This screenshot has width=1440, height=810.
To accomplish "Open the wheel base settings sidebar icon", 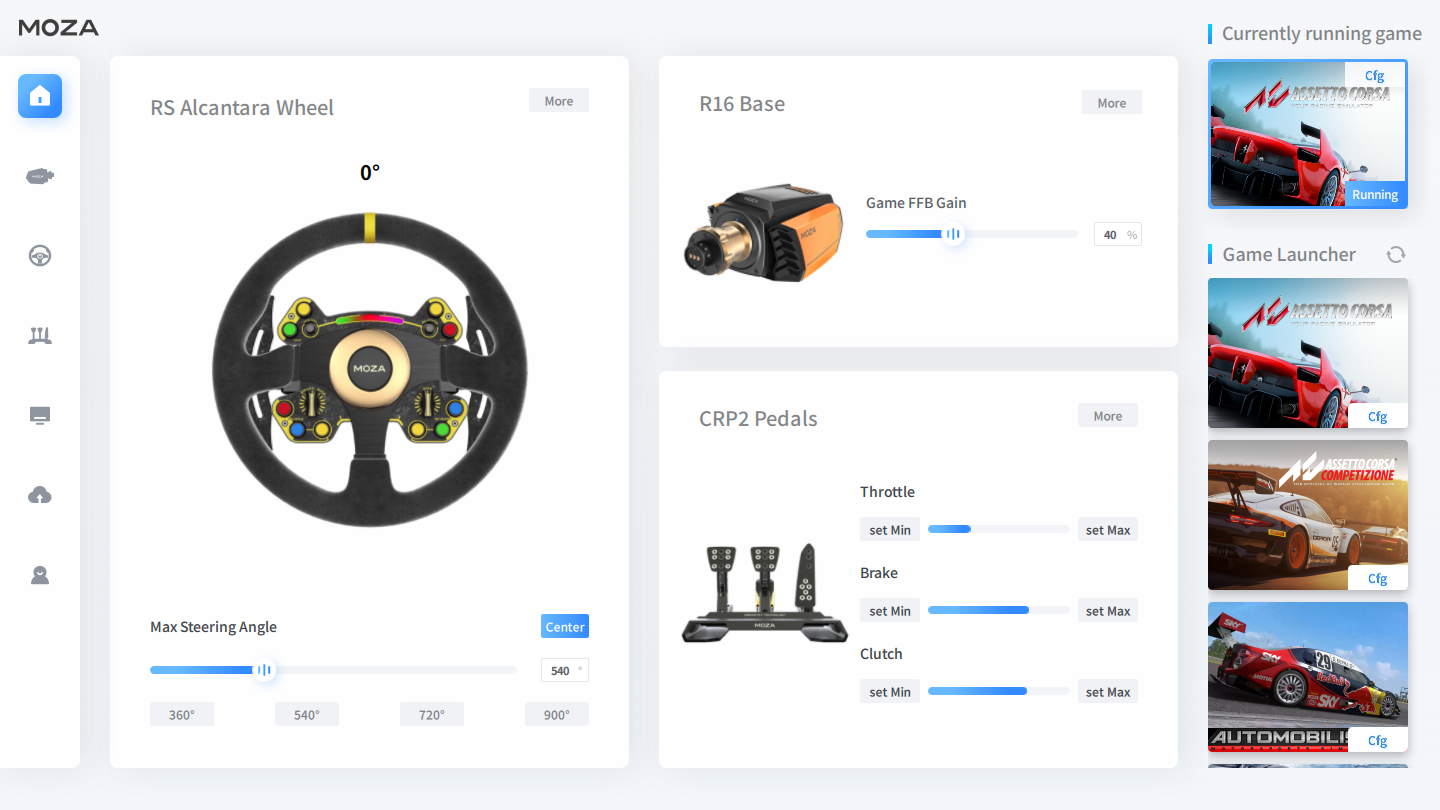I will tap(40, 176).
